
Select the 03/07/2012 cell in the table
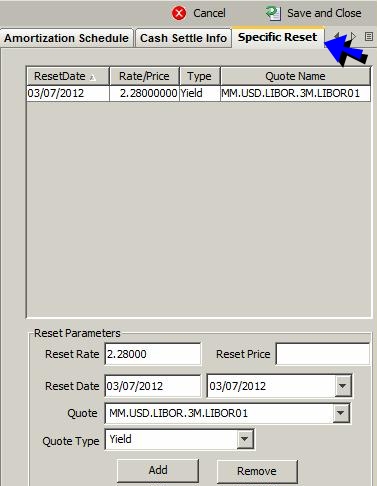(68, 93)
